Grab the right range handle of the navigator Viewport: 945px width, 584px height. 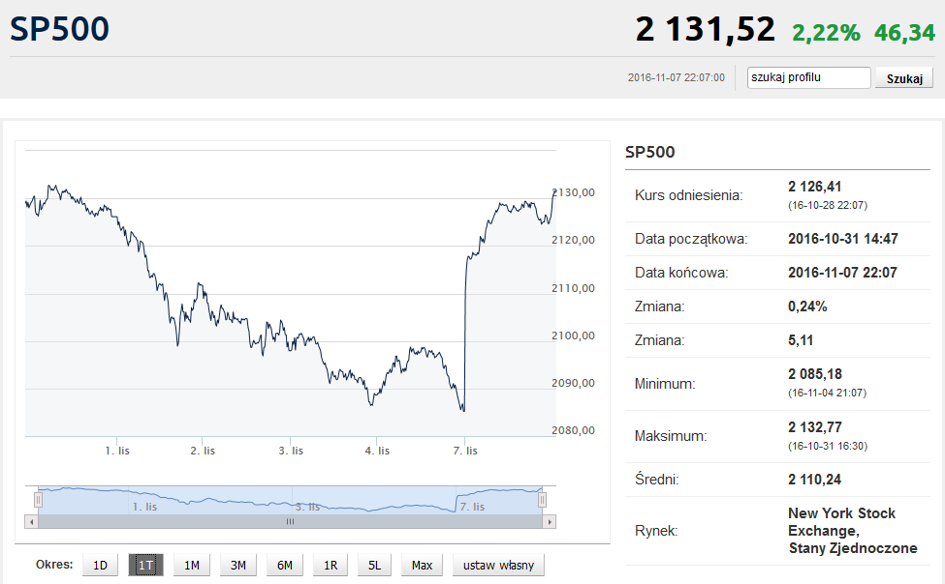[542, 500]
